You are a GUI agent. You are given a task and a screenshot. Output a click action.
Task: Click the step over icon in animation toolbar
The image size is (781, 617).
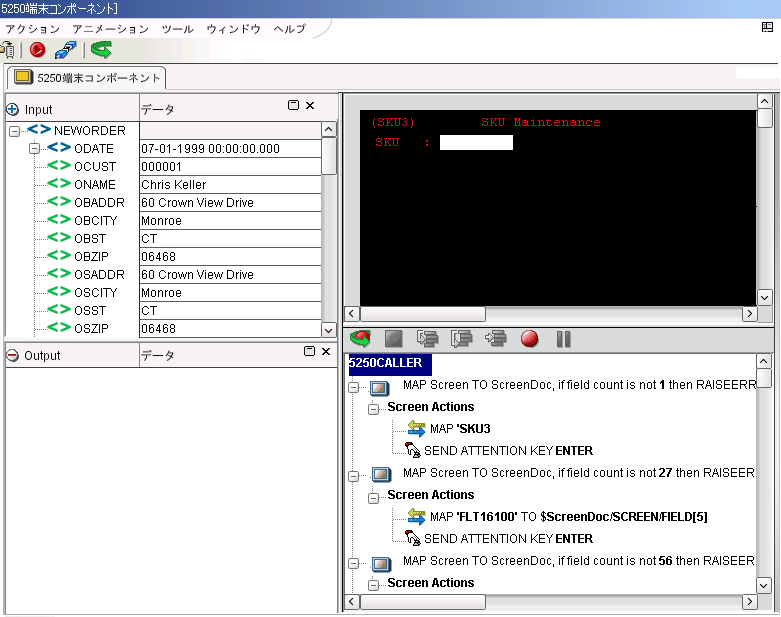pos(461,339)
